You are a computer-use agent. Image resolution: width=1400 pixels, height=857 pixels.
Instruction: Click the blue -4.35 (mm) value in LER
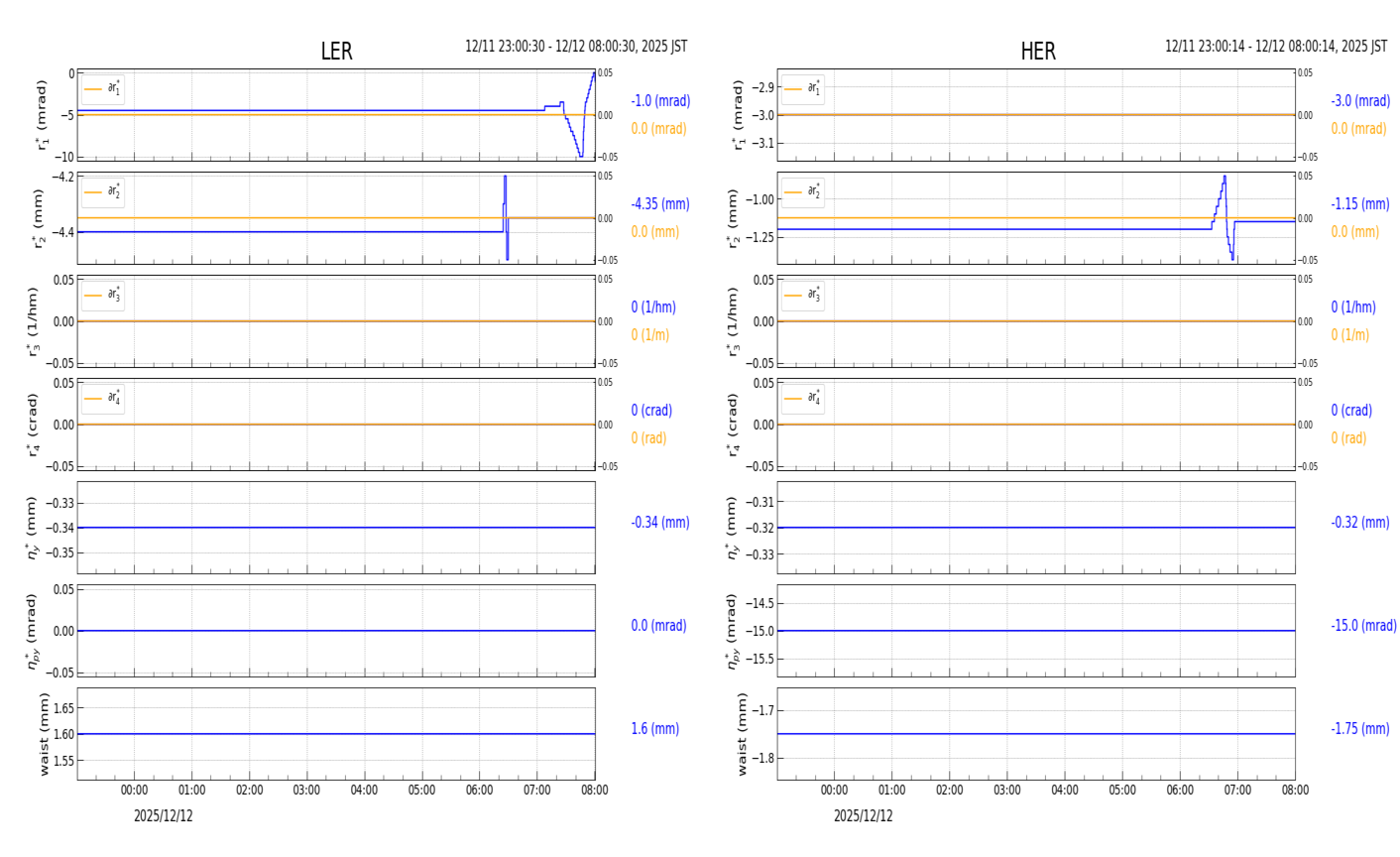(660, 204)
